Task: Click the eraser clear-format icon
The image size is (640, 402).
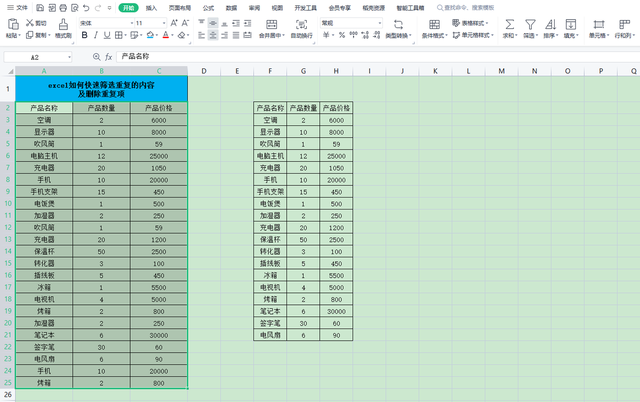Action: point(181,35)
